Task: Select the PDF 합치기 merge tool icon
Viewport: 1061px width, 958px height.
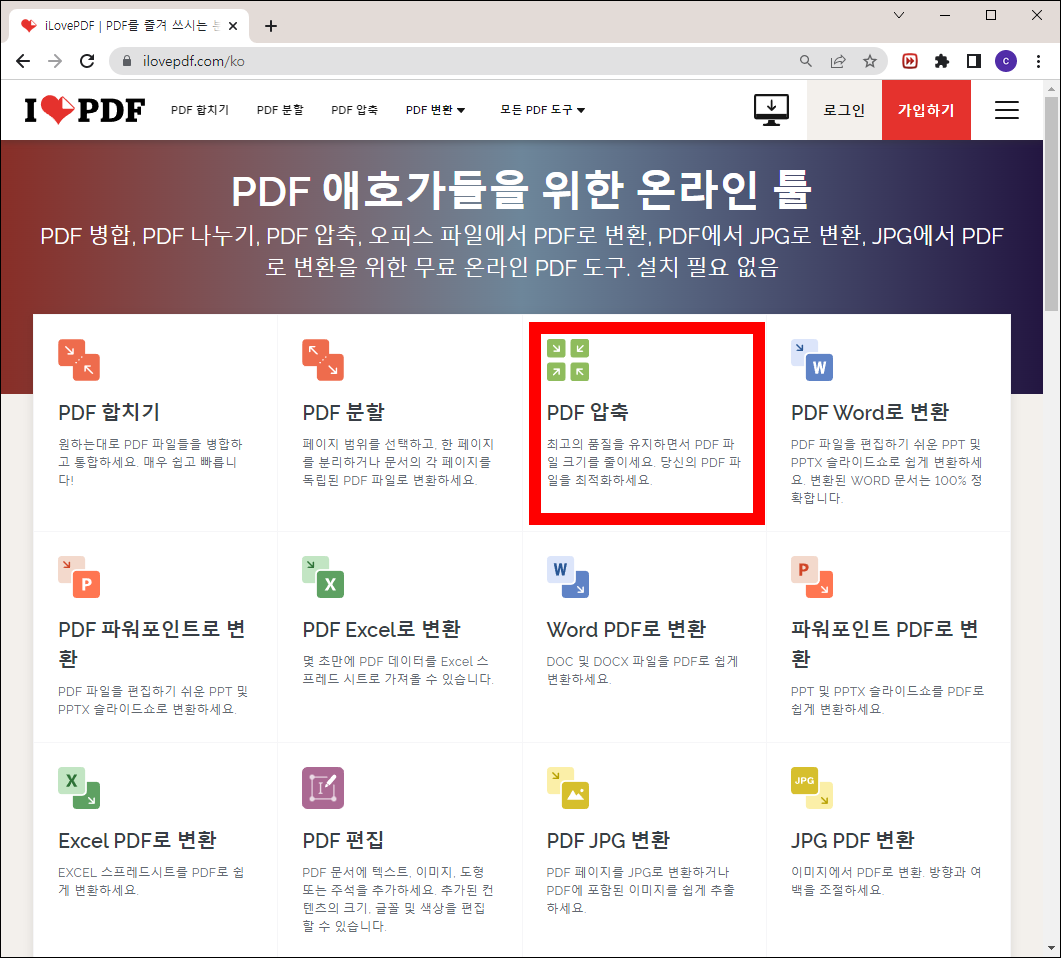Action: (x=79, y=360)
